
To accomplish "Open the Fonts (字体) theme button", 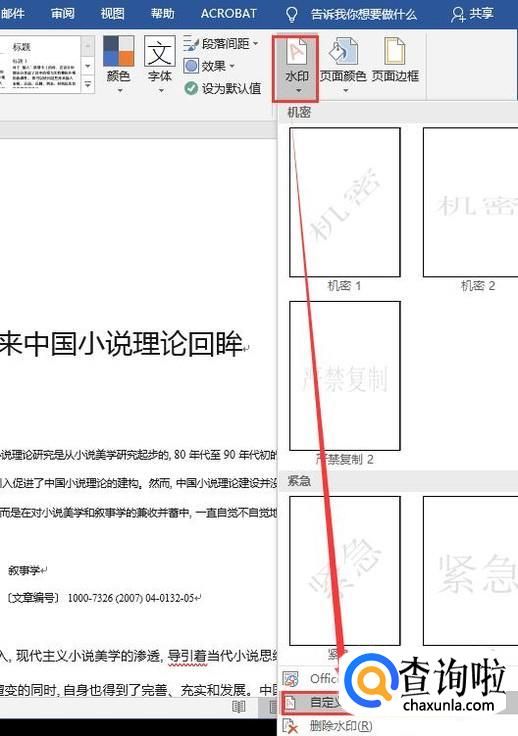I will pyautogui.click(x=160, y=65).
